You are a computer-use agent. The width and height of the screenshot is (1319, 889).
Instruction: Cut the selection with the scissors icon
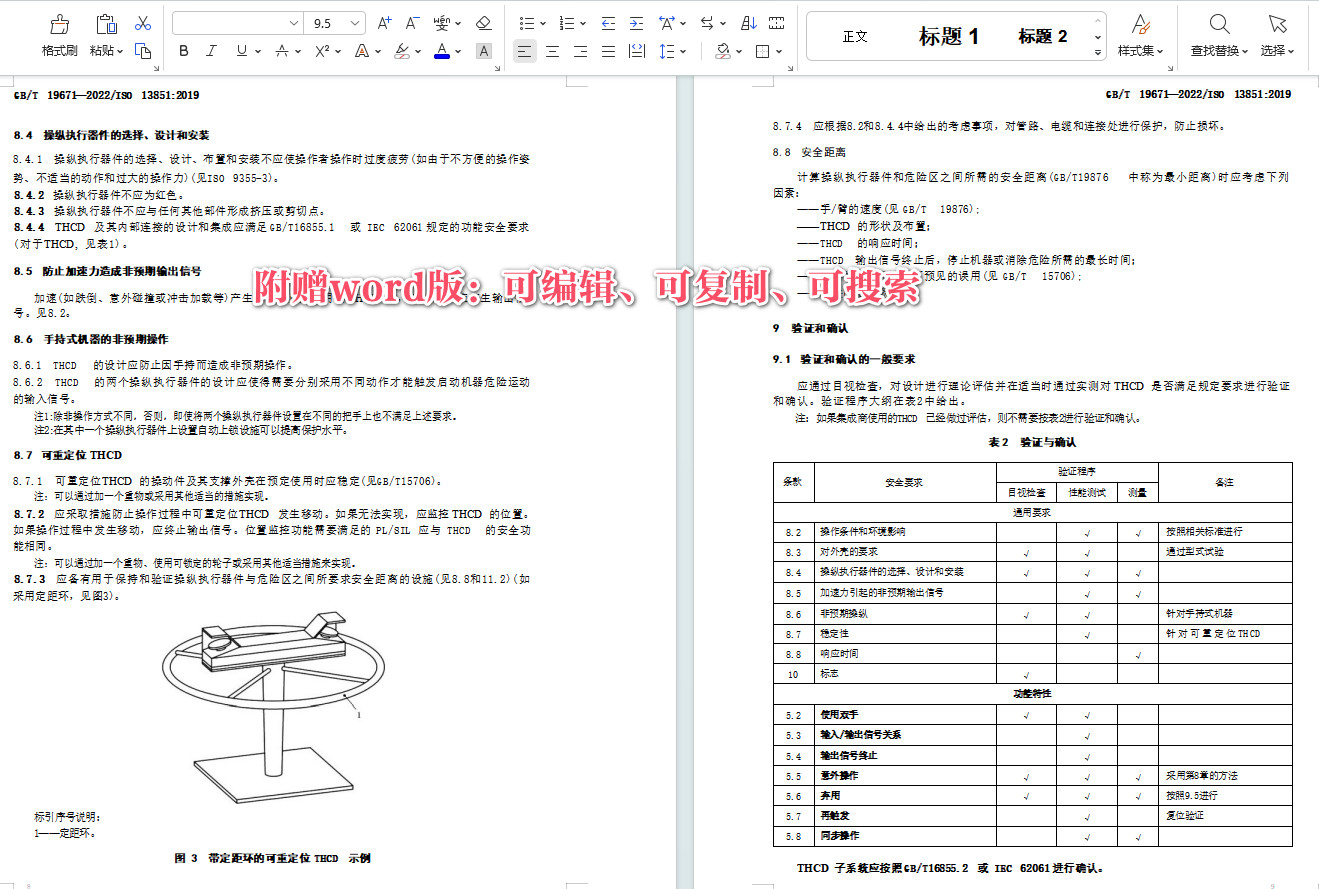click(144, 24)
